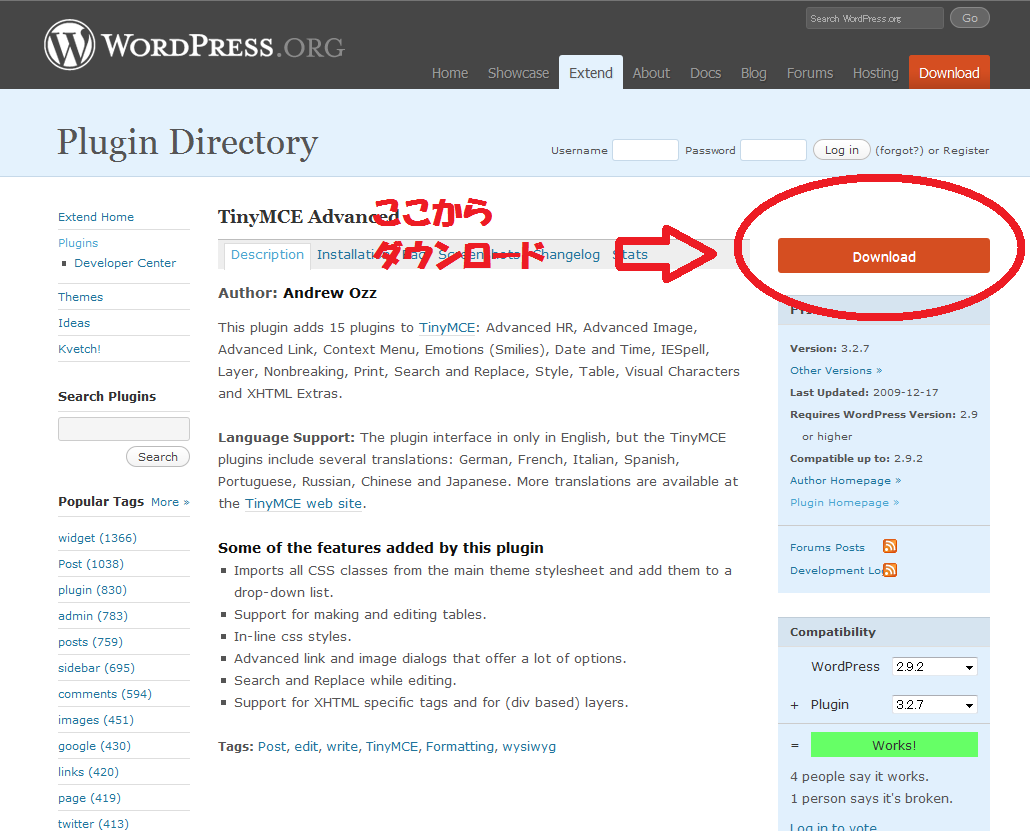This screenshot has width=1030, height=831.
Task: Open the Popular Tags More link
Action: click(170, 502)
